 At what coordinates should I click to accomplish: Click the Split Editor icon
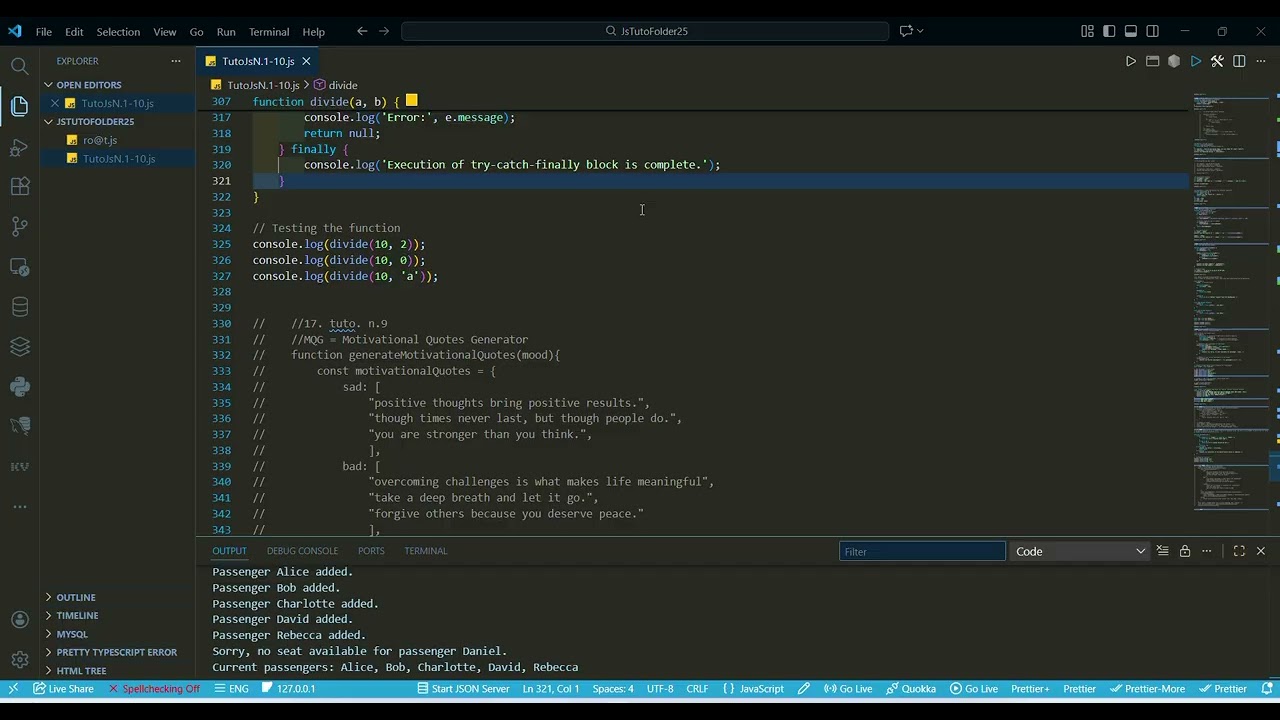(x=1239, y=61)
